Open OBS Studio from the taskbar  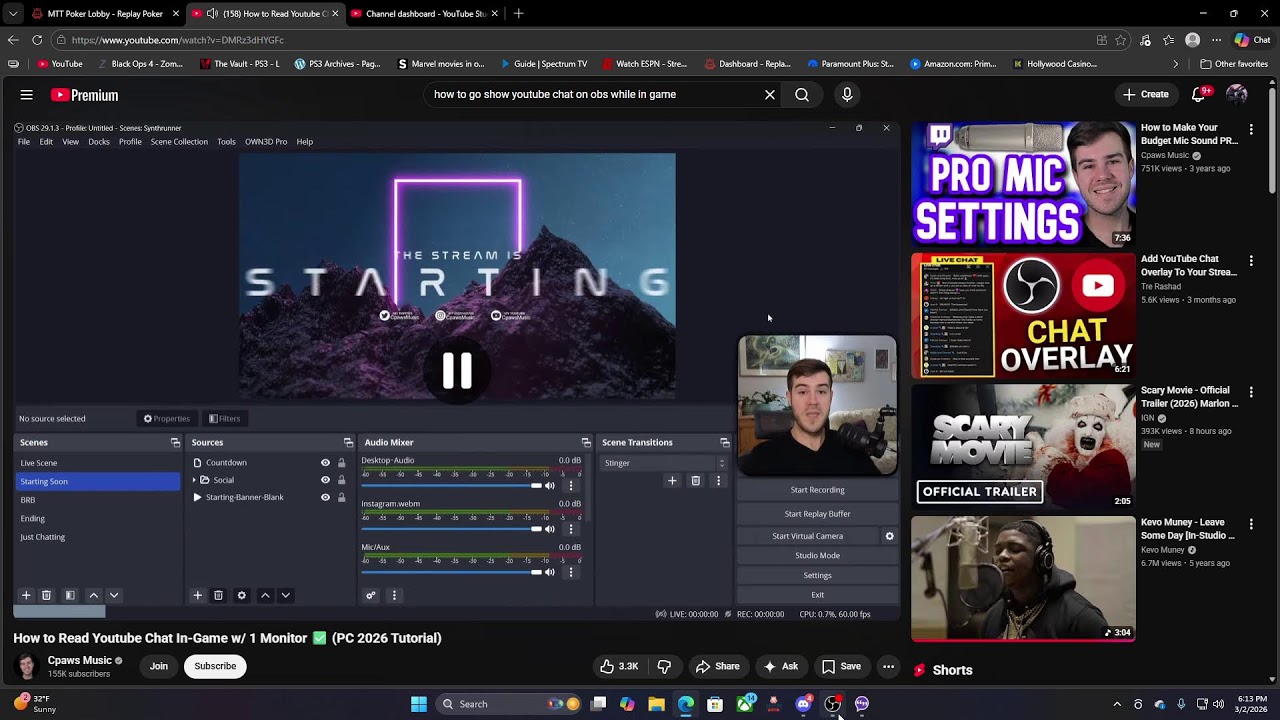[832, 704]
